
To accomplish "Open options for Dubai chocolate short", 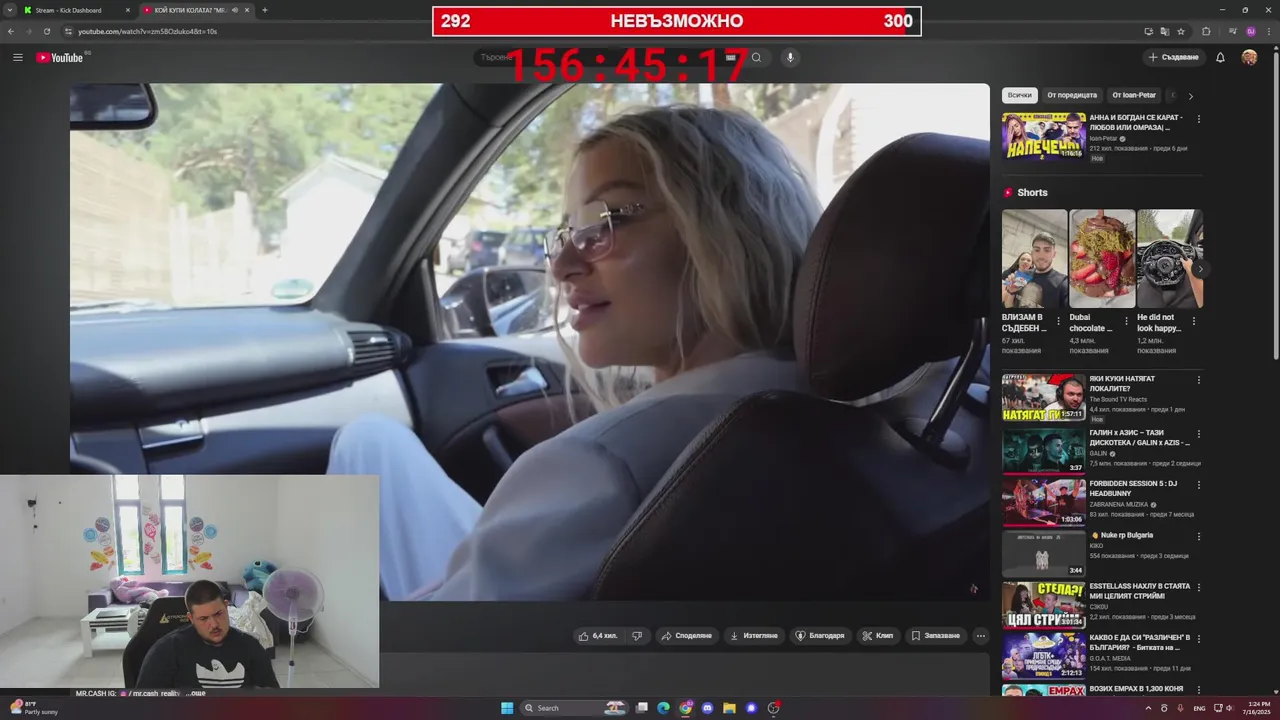I will (x=1126, y=322).
